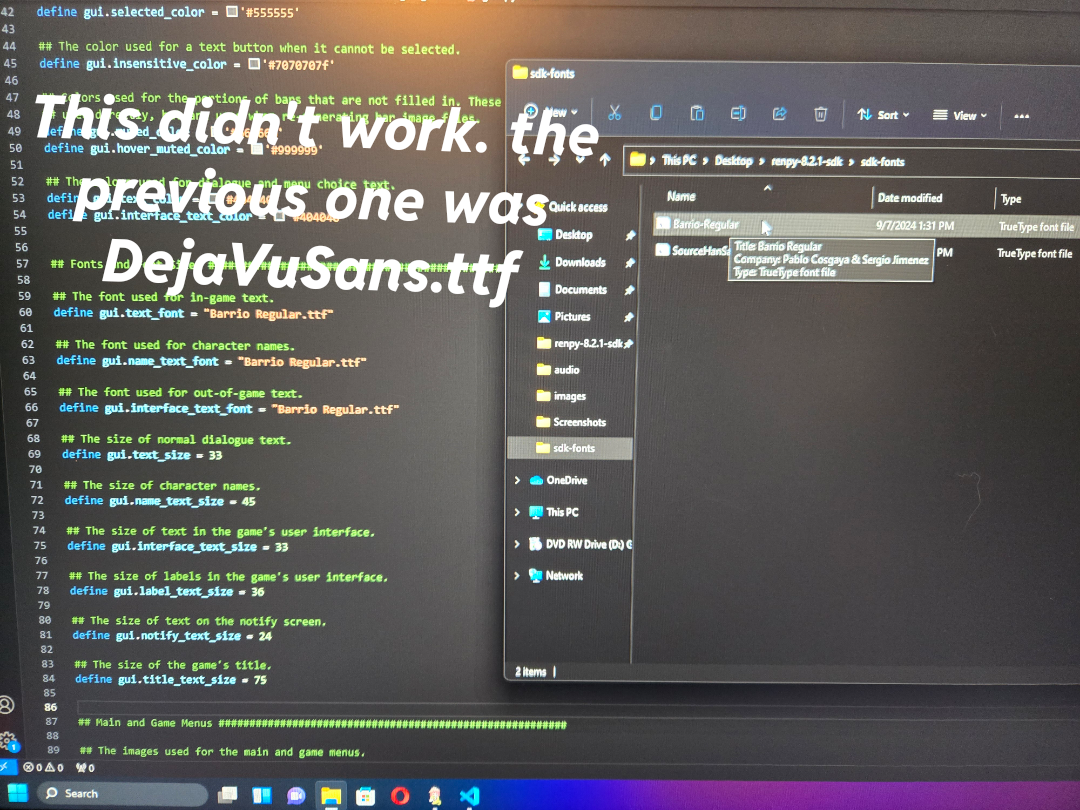
Task: Open File Explorer from the taskbar
Action: click(x=331, y=796)
